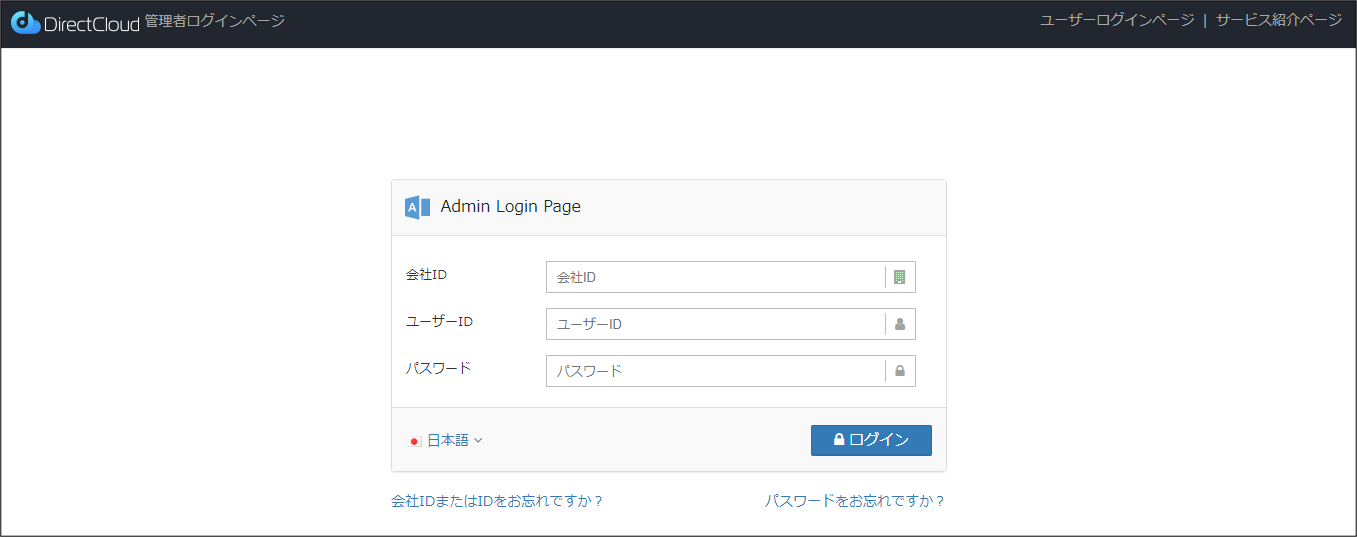The width and height of the screenshot is (1357, 537).
Task: Click the DirectCloud brand name text
Action: click(x=91, y=24)
